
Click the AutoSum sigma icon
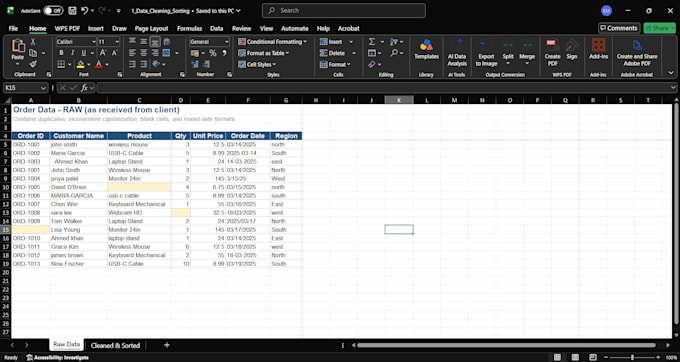coord(372,42)
